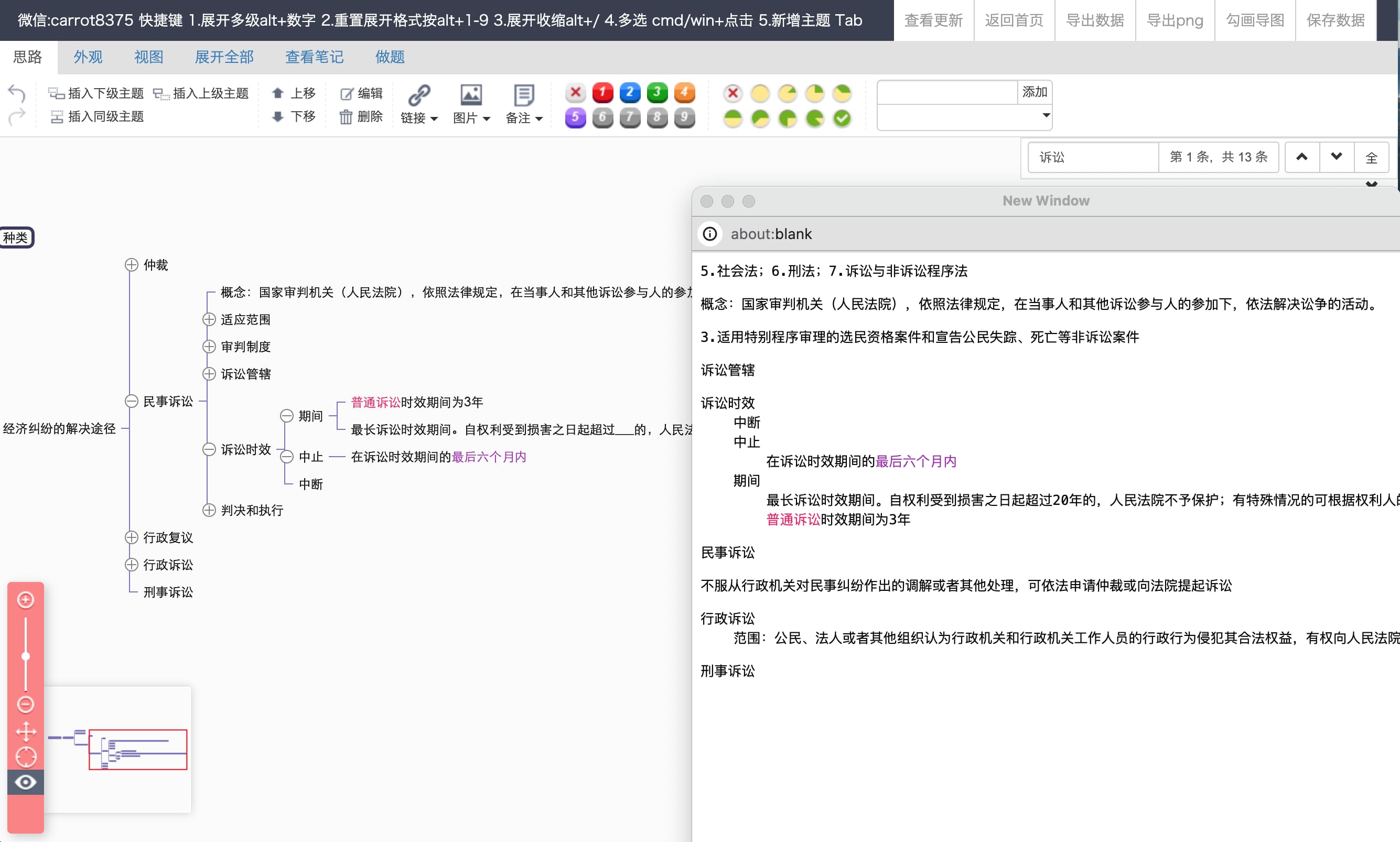1400x842 pixels.
Task: Set progress to half-filled circle
Action: coord(733,118)
